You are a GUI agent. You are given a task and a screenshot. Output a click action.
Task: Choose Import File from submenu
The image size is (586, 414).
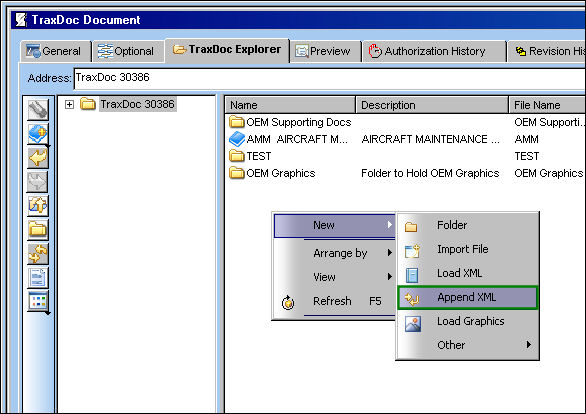click(467, 249)
